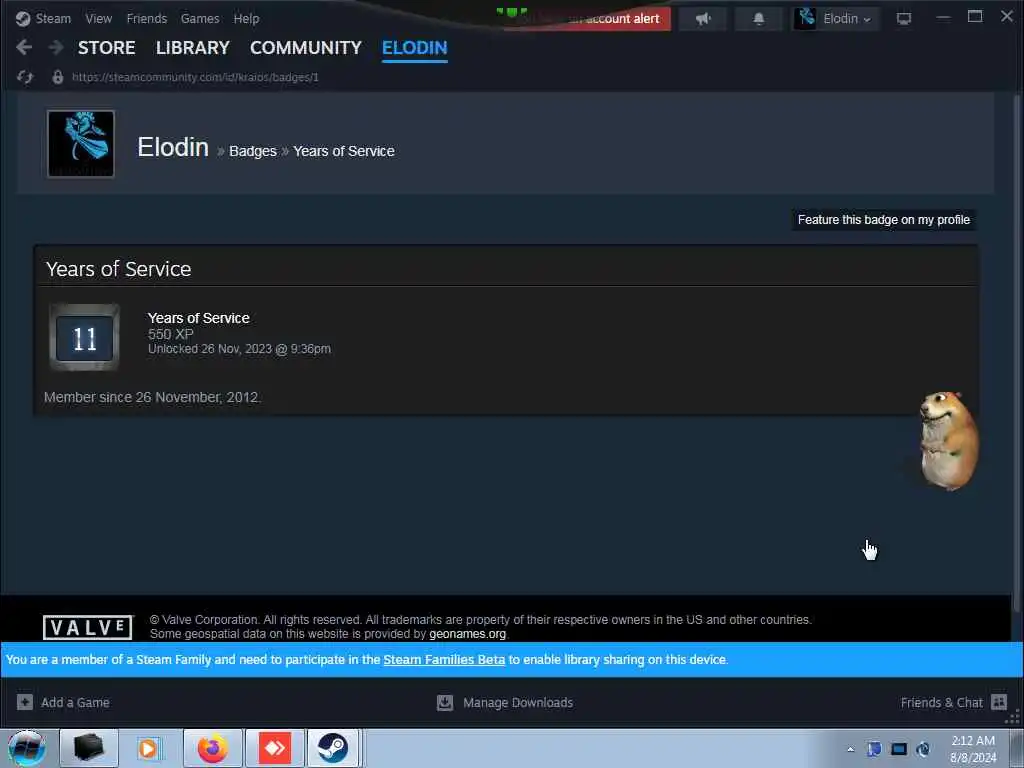
Task: Open Firefox from the taskbar
Action: coord(213,748)
